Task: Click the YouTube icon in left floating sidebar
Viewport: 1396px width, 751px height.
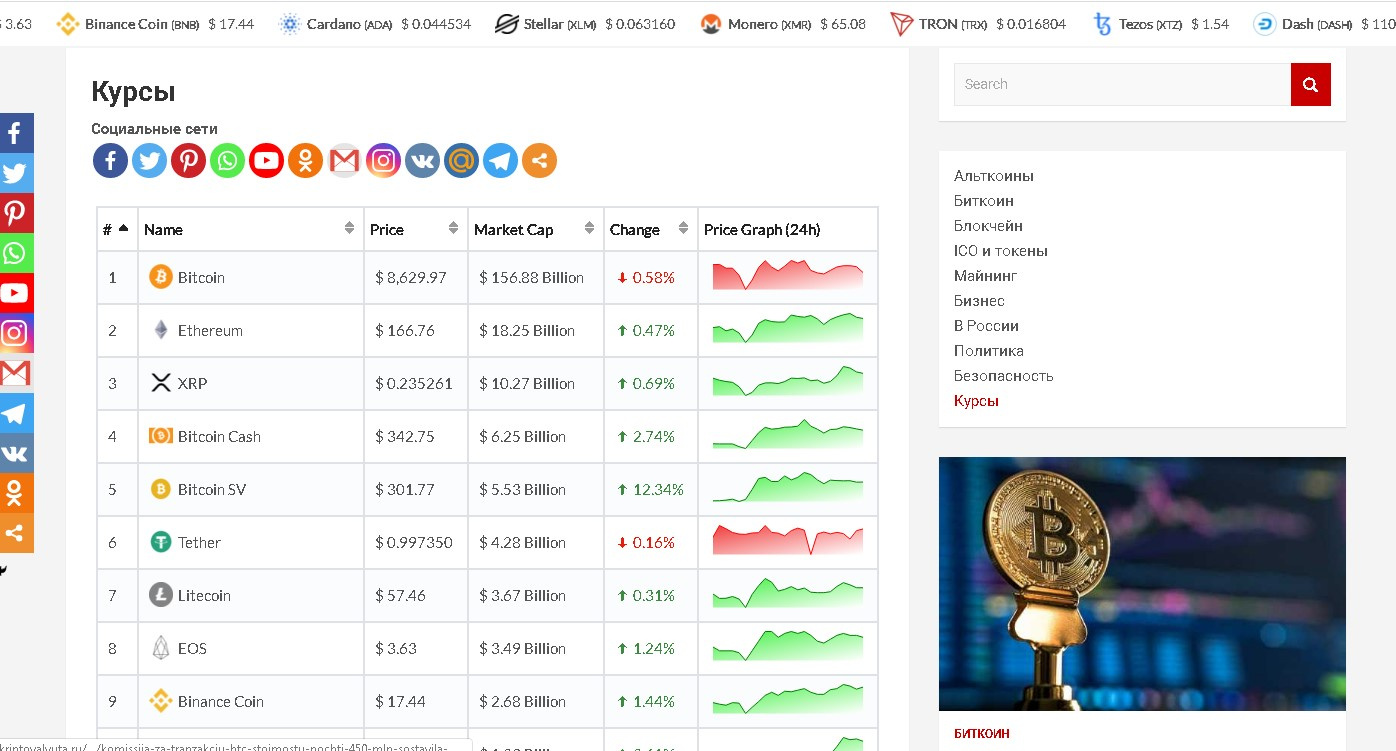Action: 16,293
